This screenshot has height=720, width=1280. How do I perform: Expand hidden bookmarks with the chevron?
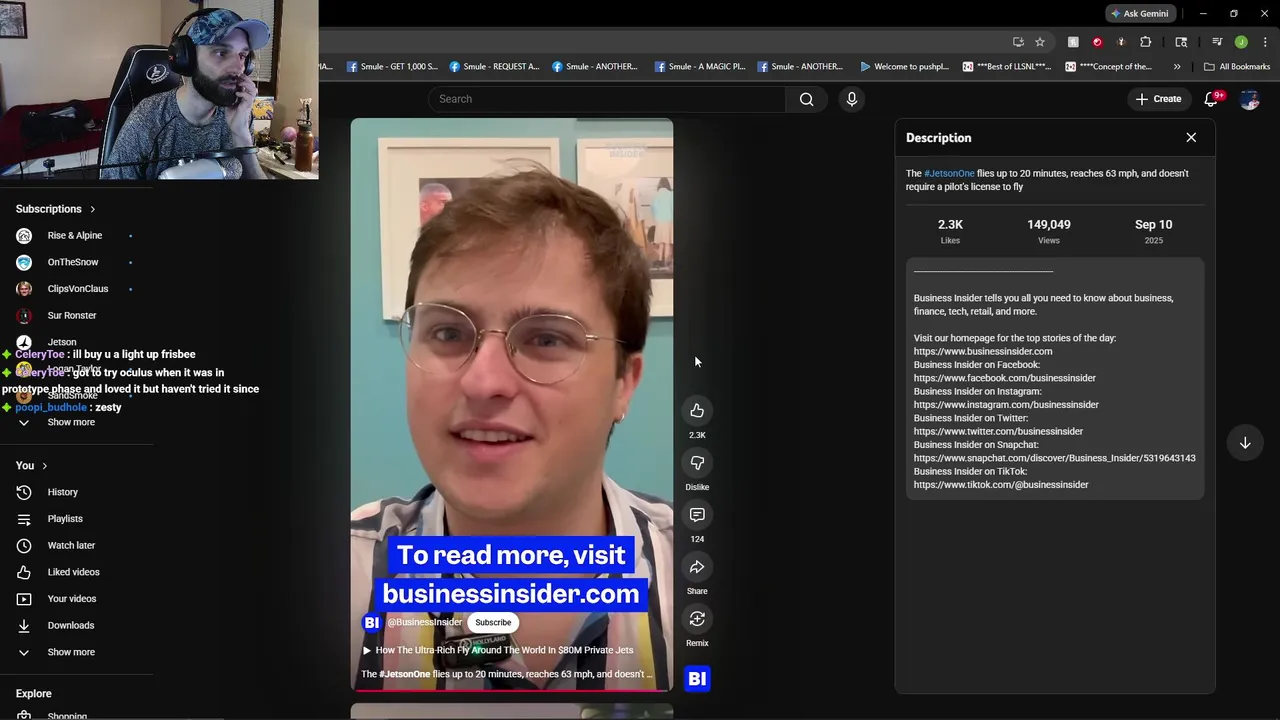(x=1177, y=67)
